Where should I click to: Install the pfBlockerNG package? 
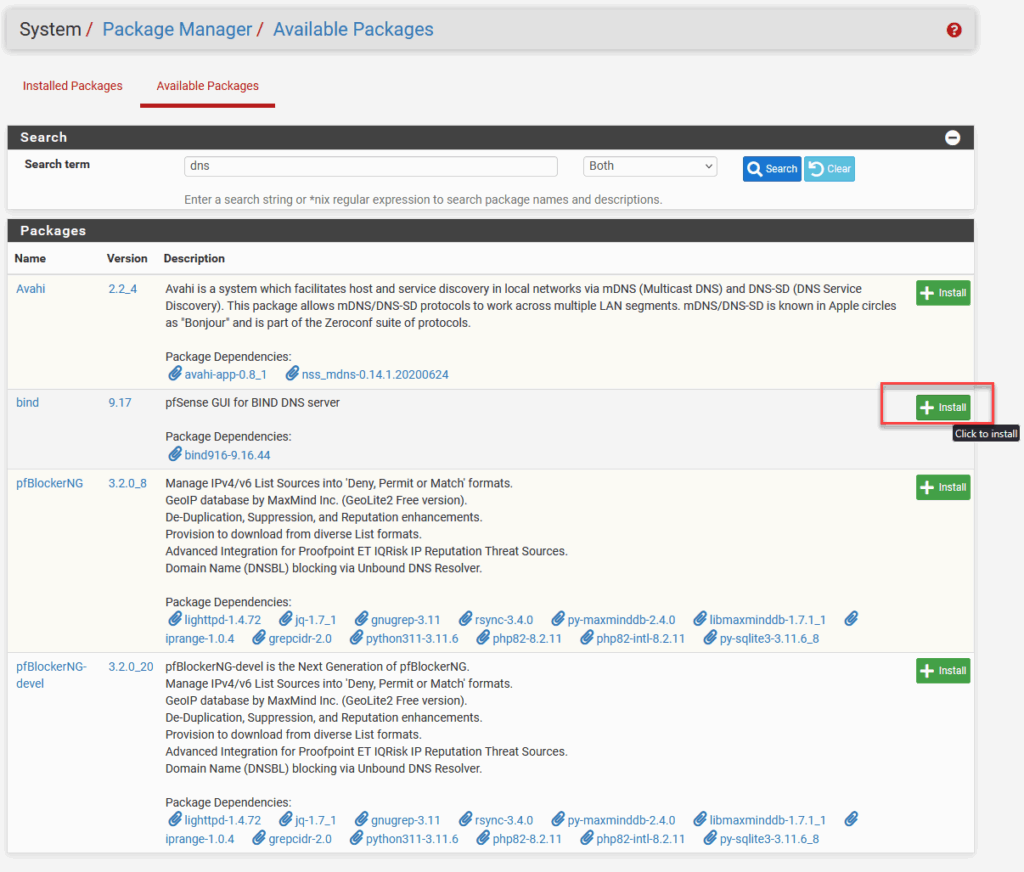click(x=943, y=487)
